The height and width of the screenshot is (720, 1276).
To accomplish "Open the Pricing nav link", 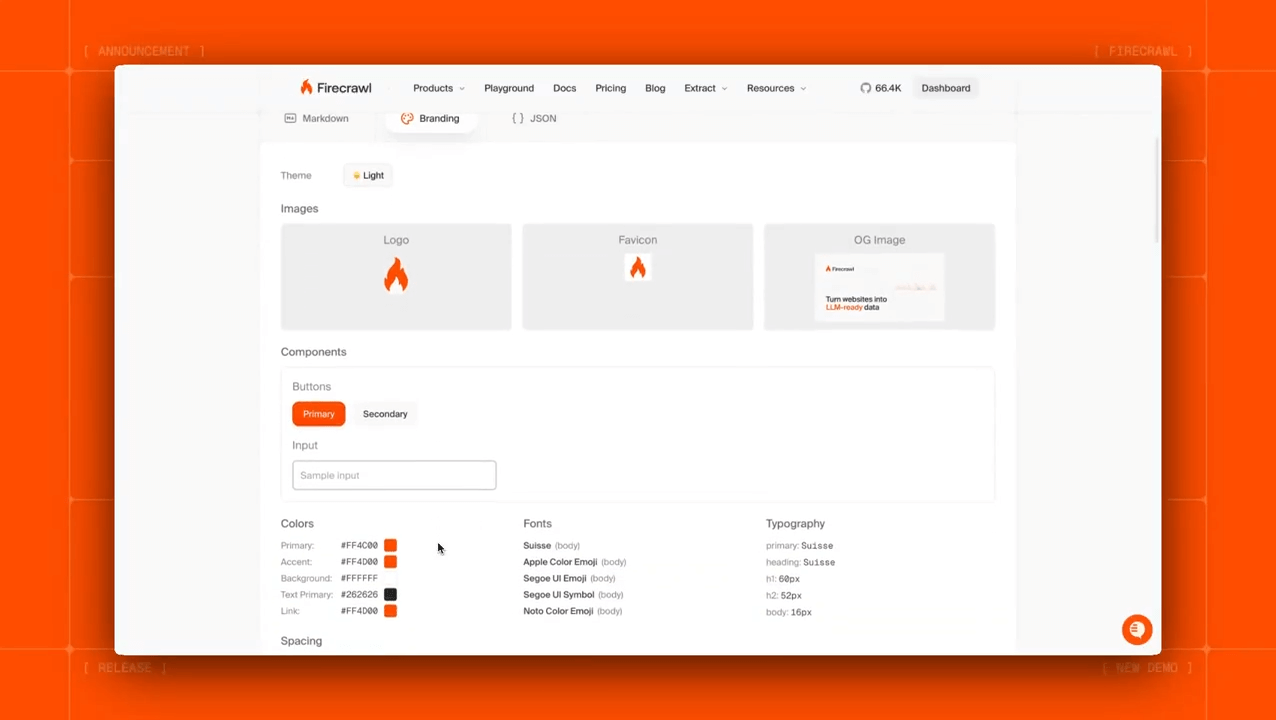I will point(610,88).
